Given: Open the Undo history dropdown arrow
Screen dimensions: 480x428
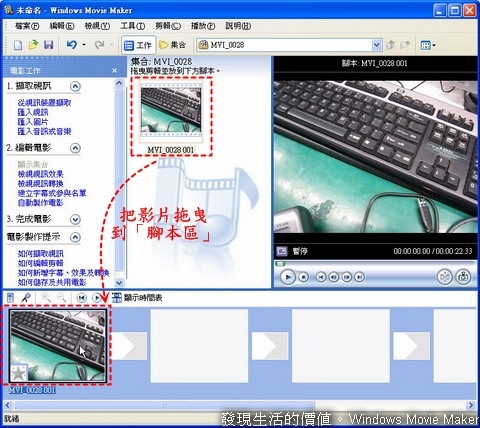Looking at the screenshot, I should tap(84, 45).
